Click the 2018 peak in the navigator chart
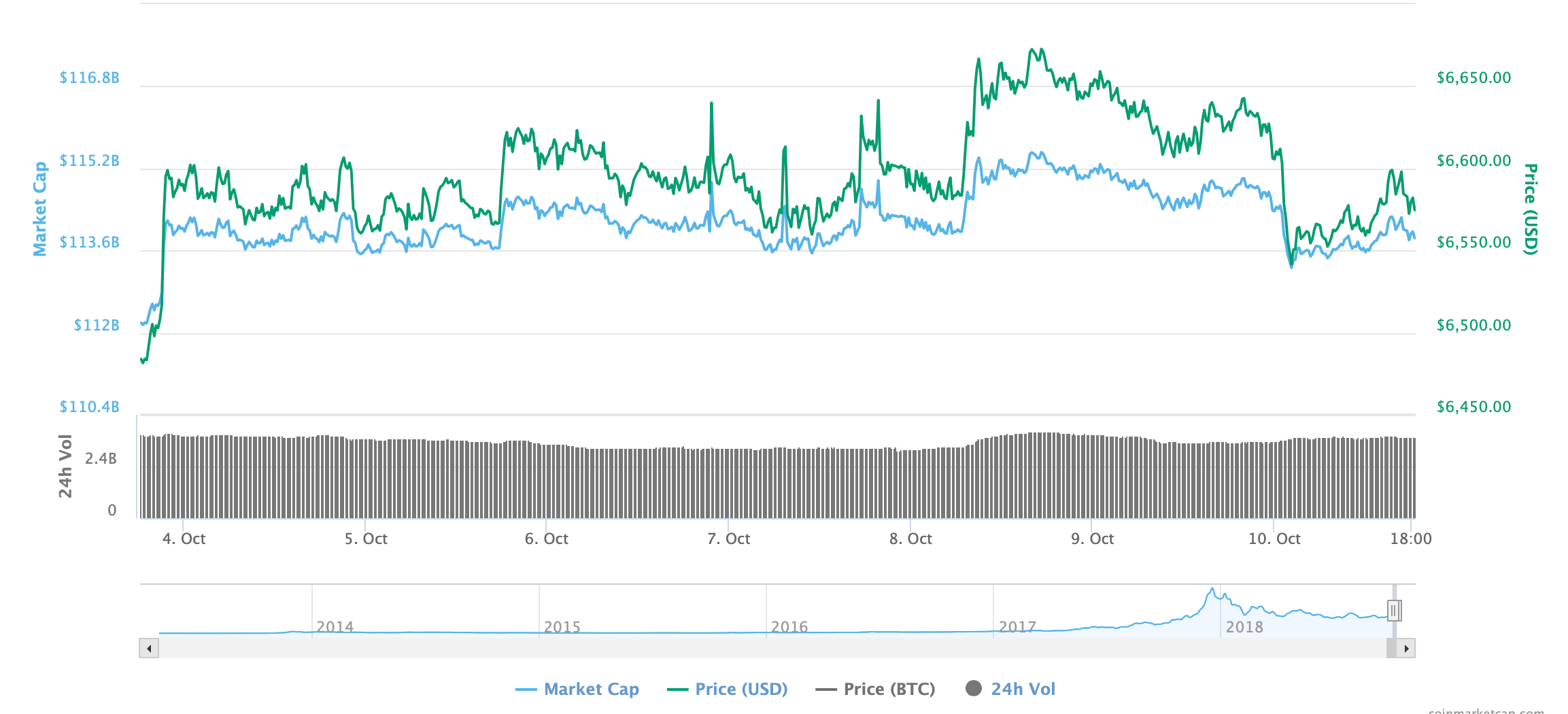This screenshot has width=1568, height=714. [1212, 590]
